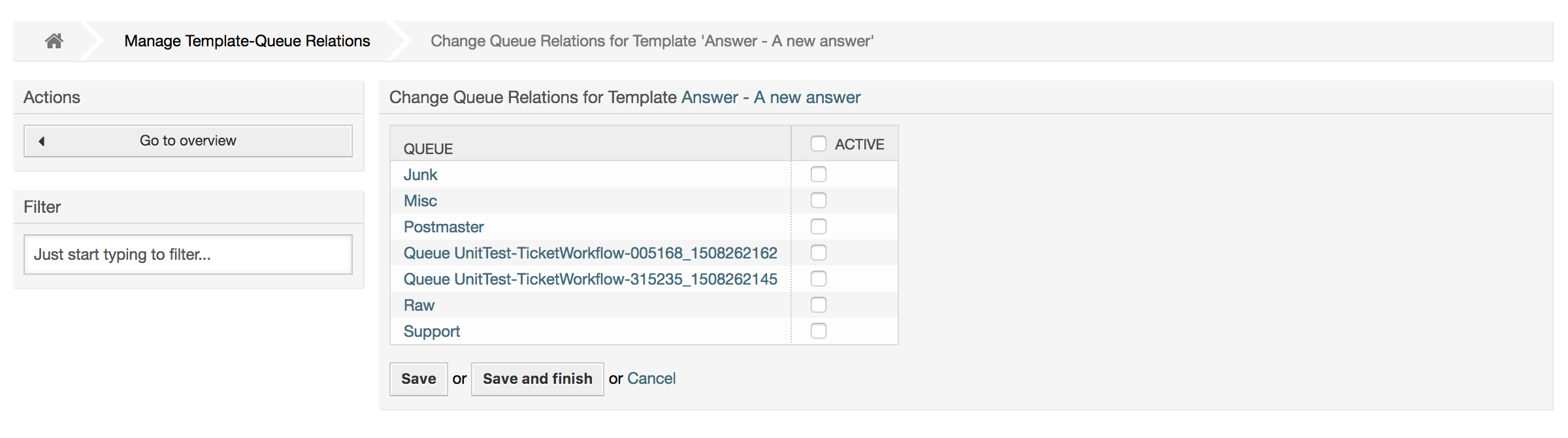Open the Junk queue link
This screenshot has height=438, width=1568.
420,175
